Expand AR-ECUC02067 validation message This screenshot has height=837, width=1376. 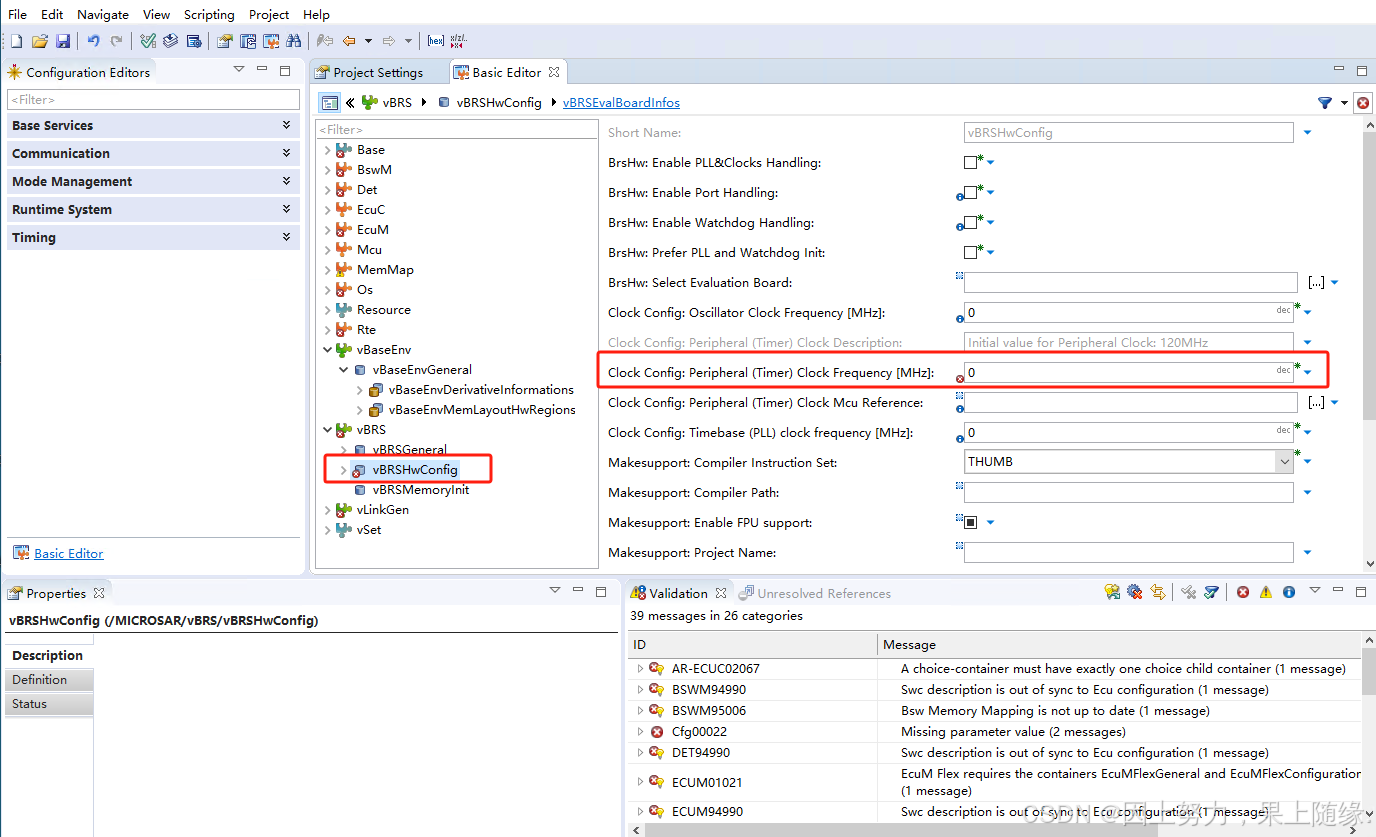[x=640, y=668]
